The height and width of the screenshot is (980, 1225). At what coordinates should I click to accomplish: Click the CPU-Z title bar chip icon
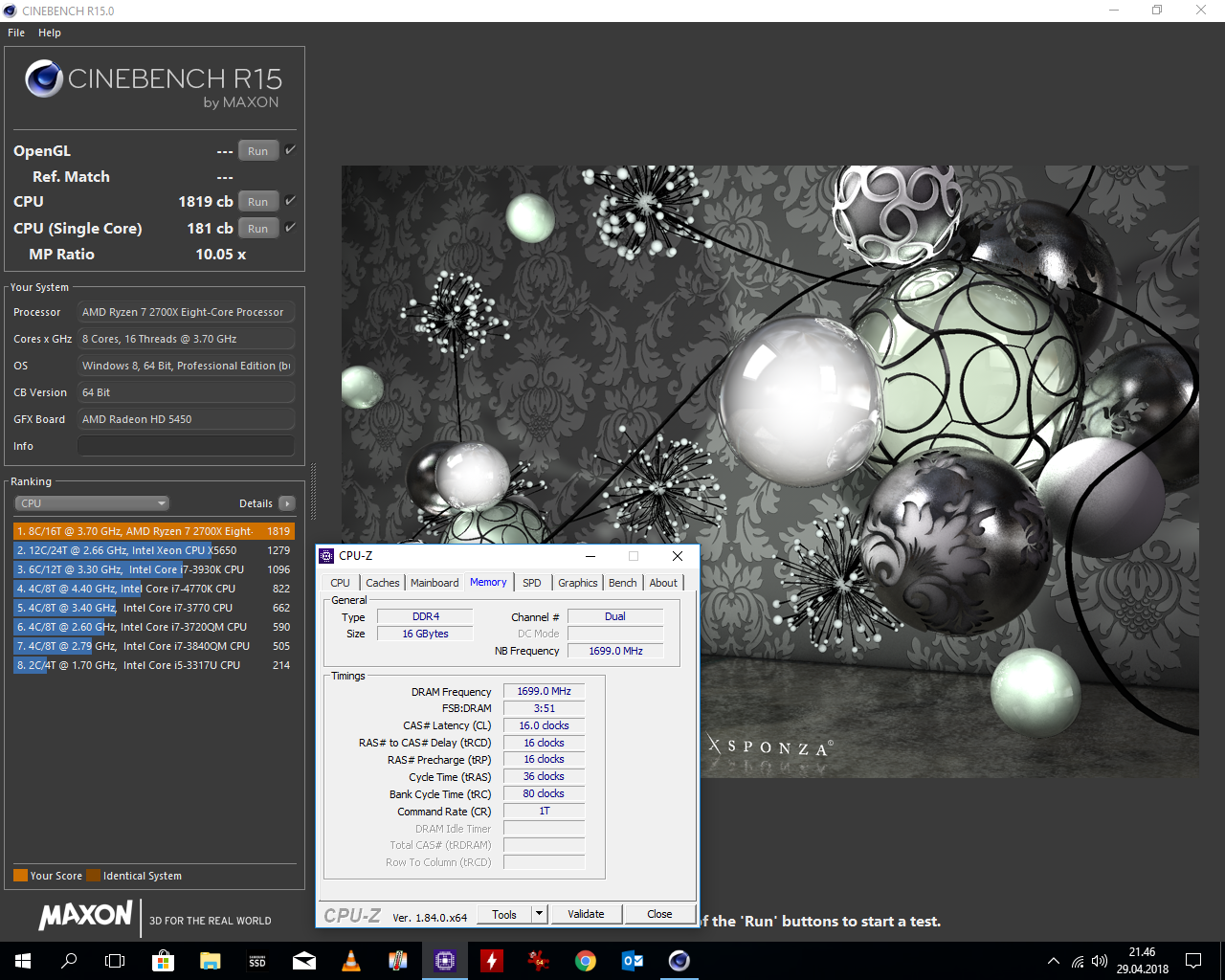click(x=327, y=556)
